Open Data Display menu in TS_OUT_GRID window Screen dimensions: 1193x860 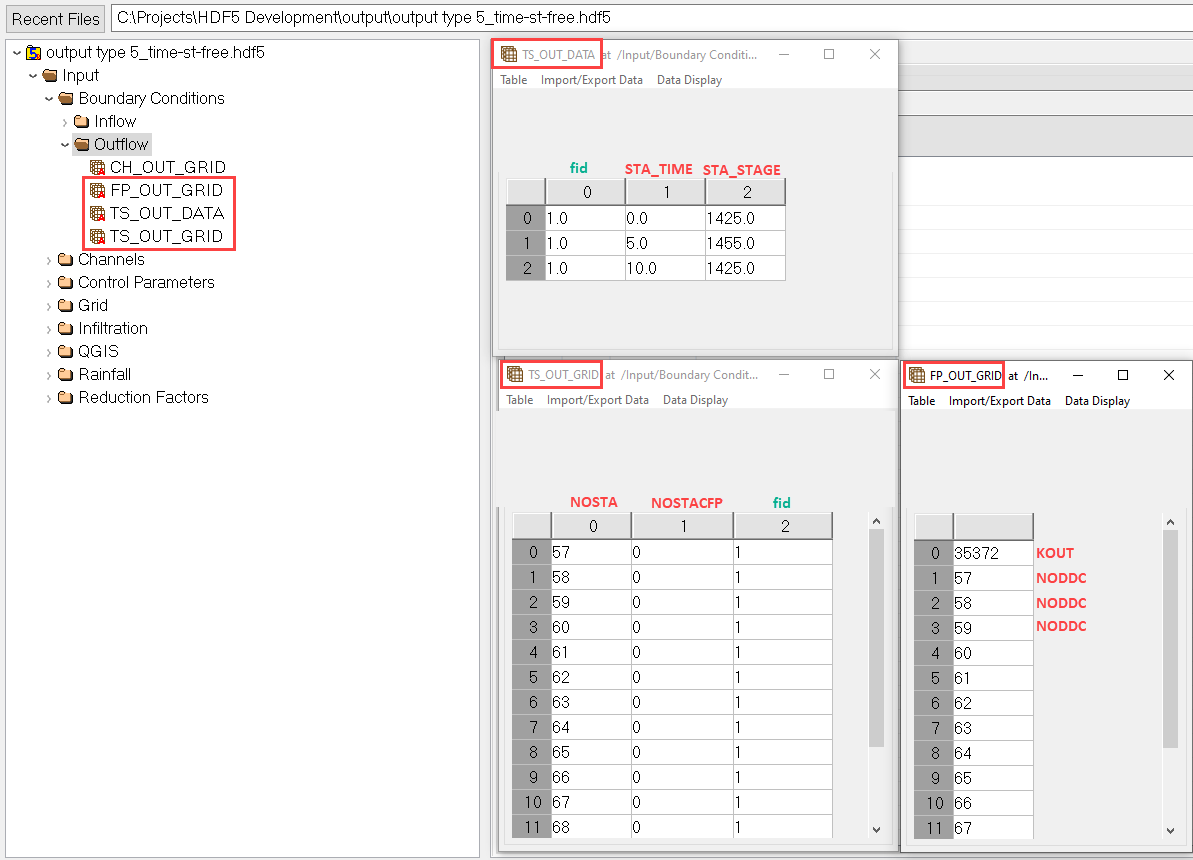[695, 400]
